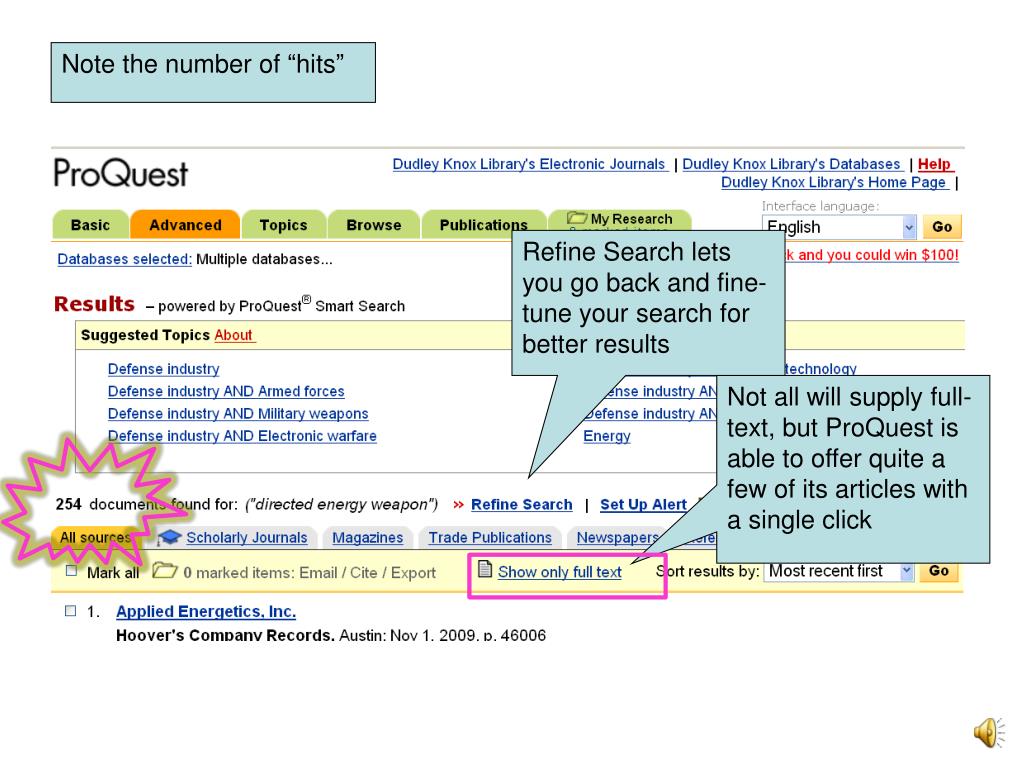Click the Databases selected link
The image size is (1024, 768).
point(125,259)
